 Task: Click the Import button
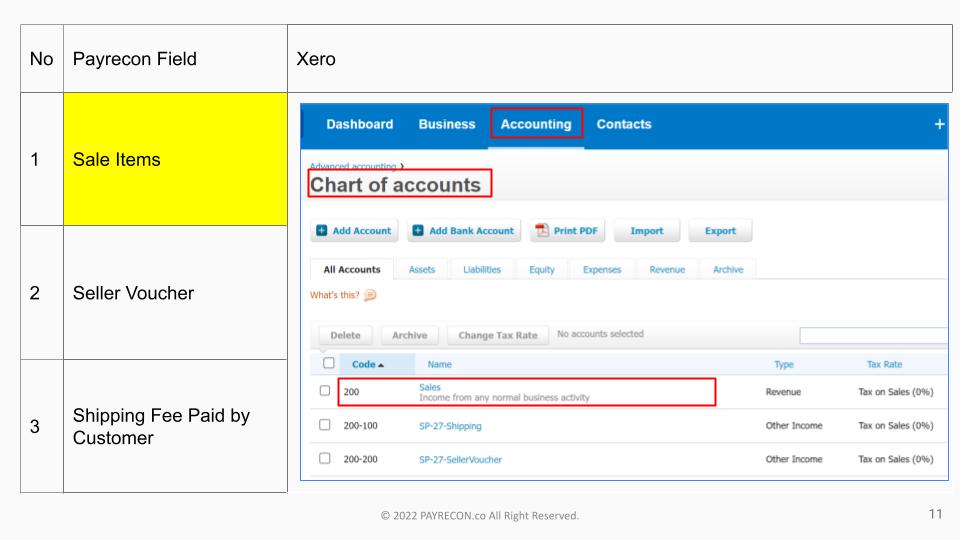[x=647, y=231]
